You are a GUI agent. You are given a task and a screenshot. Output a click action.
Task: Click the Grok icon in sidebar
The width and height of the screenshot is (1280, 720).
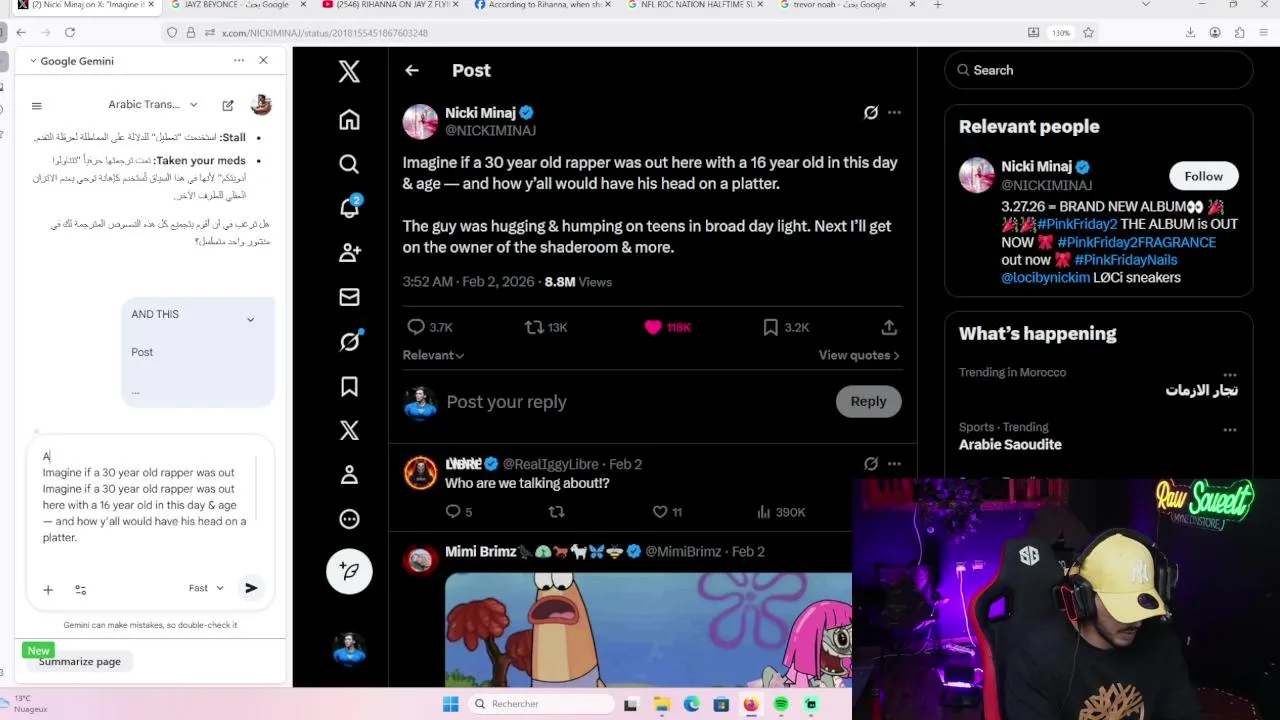coord(349,341)
